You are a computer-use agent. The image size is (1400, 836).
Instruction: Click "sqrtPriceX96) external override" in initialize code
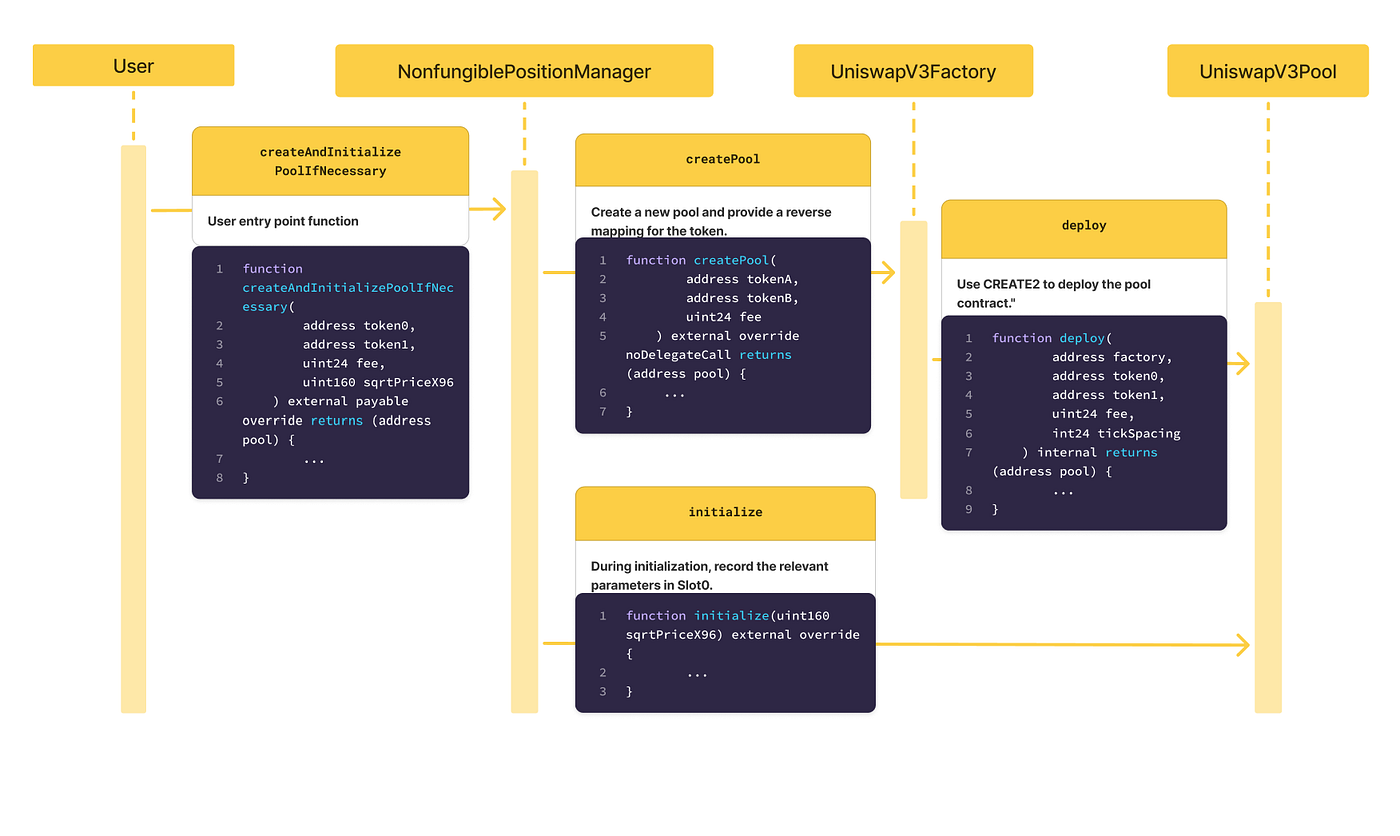pyautogui.click(x=743, y=635)
